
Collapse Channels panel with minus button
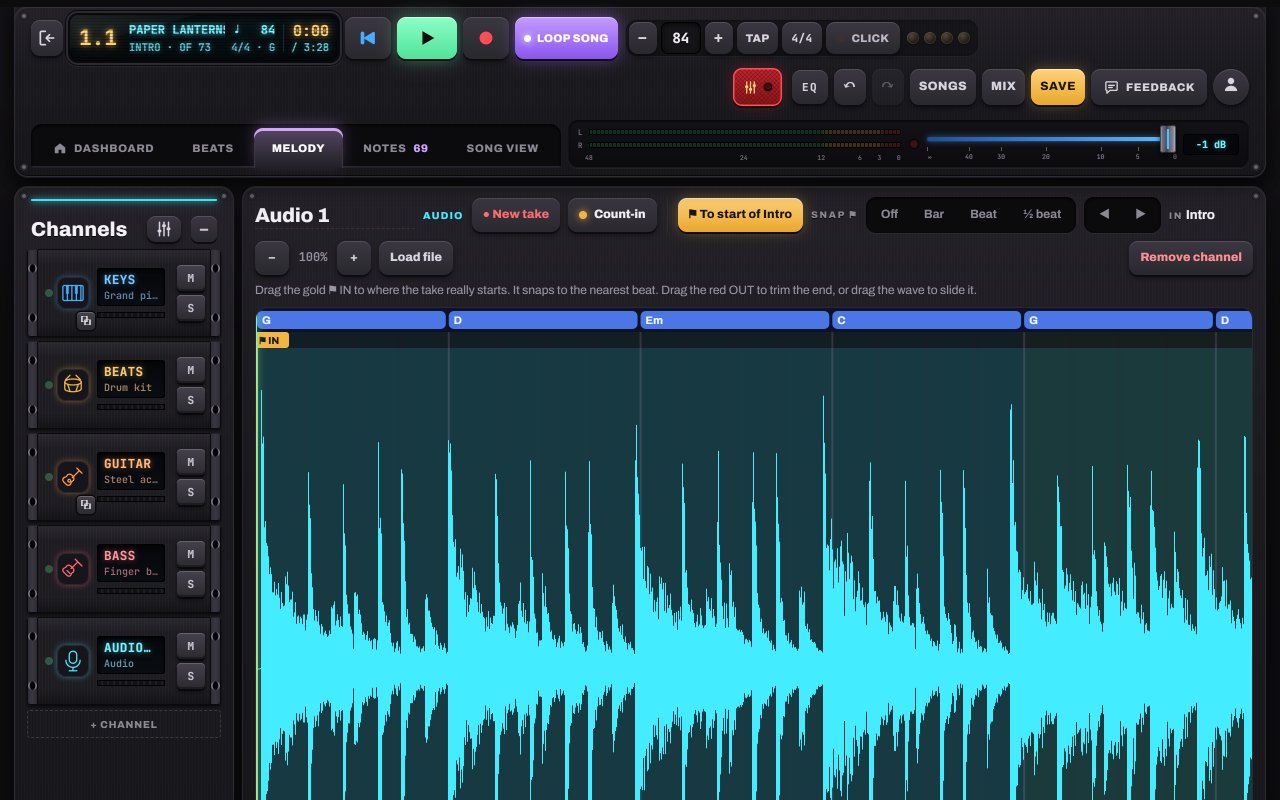pos(203,229)
